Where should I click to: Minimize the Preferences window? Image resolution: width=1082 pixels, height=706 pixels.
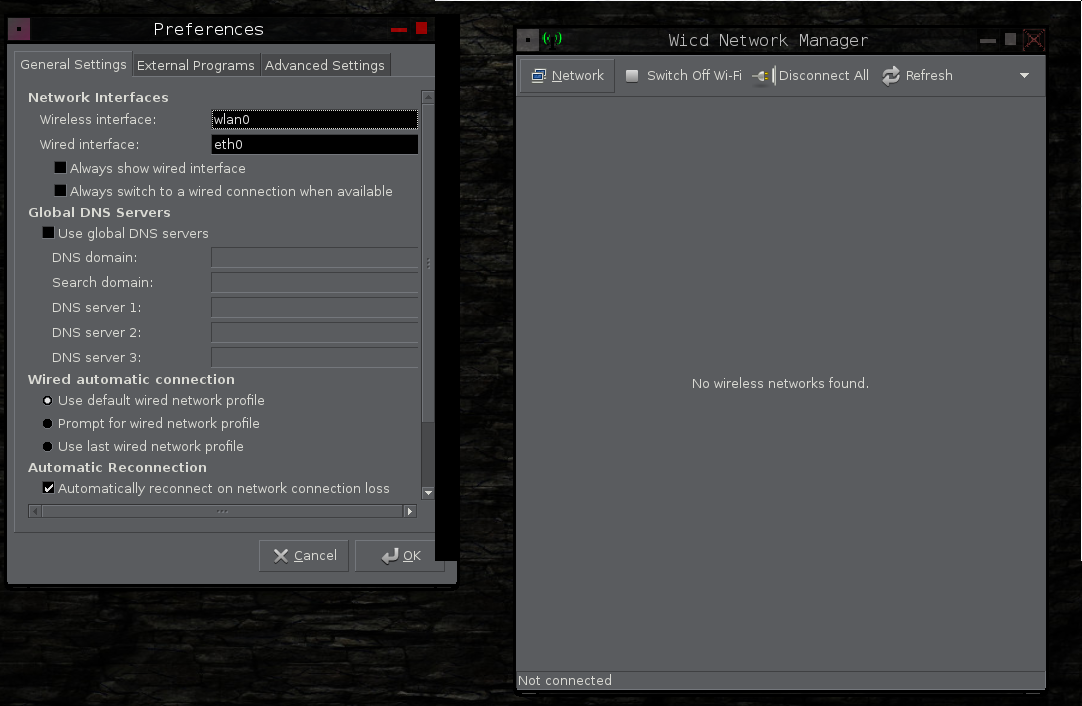click(399, 30)
